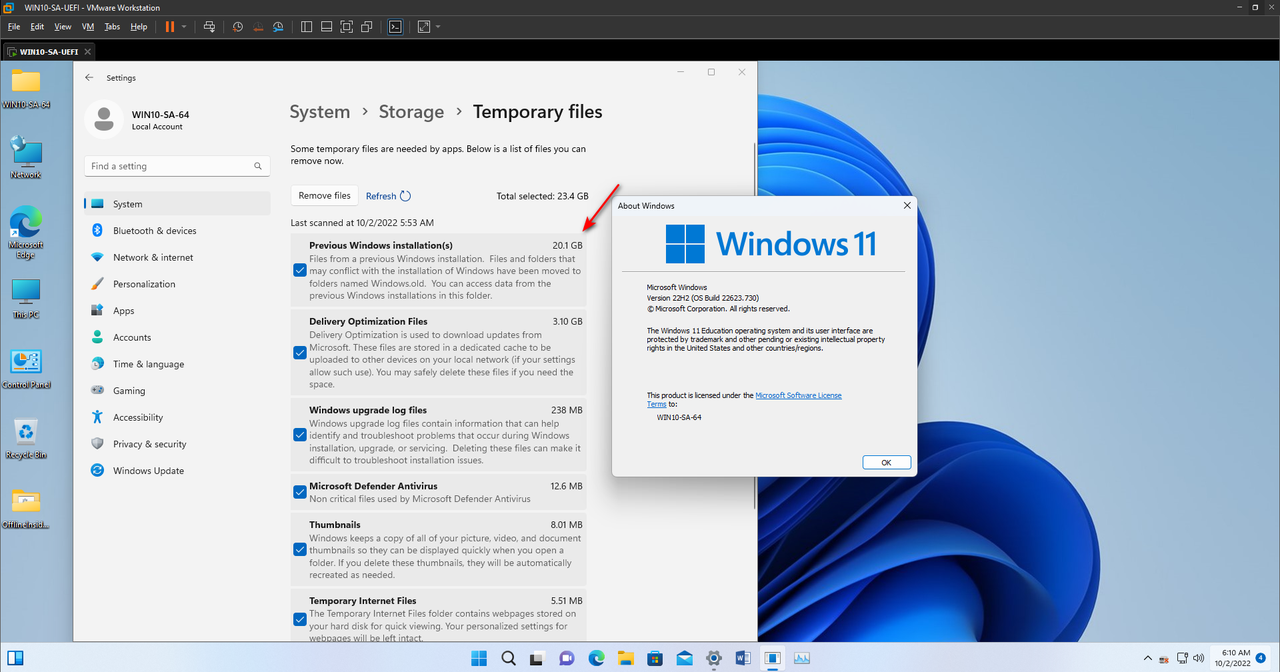Open Network & internet settings

pyautogui.click(x=177, y=257)
